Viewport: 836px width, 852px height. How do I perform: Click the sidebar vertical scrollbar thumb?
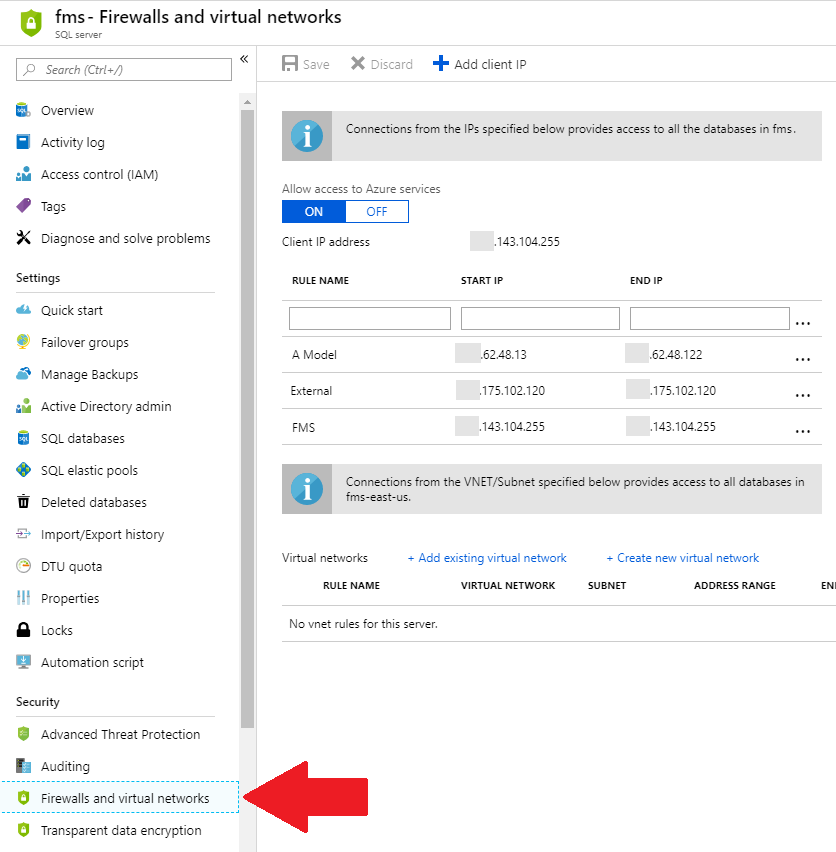(248, 418)
